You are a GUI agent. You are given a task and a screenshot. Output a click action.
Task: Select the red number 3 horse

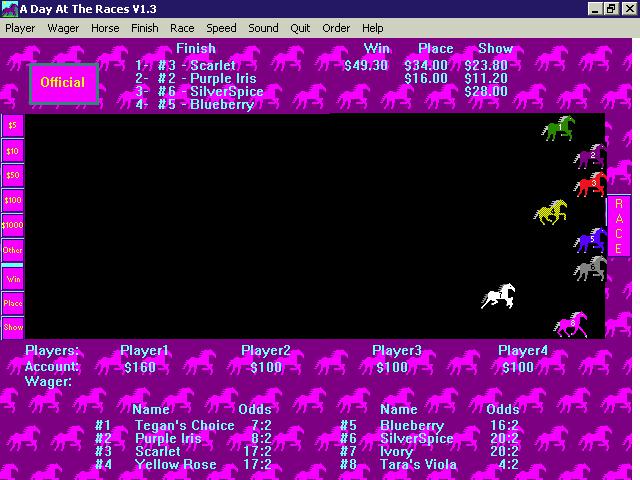click(x=591, y=184)
